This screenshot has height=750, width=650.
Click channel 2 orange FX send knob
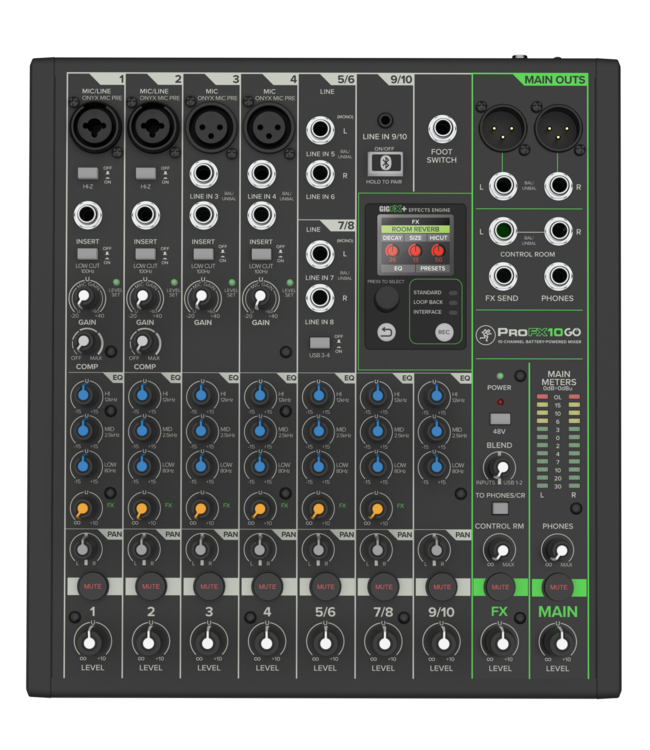142,508
